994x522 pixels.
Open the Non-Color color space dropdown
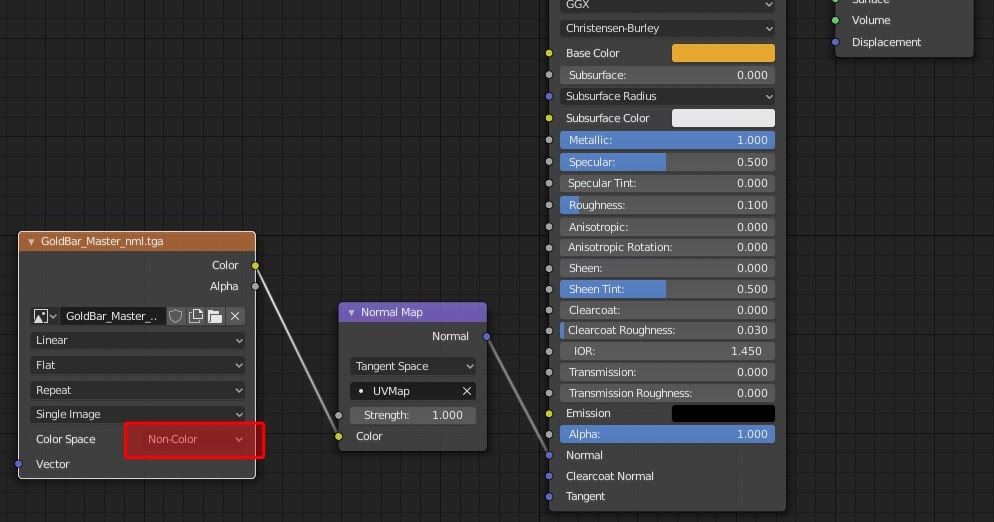pos(194,439)
